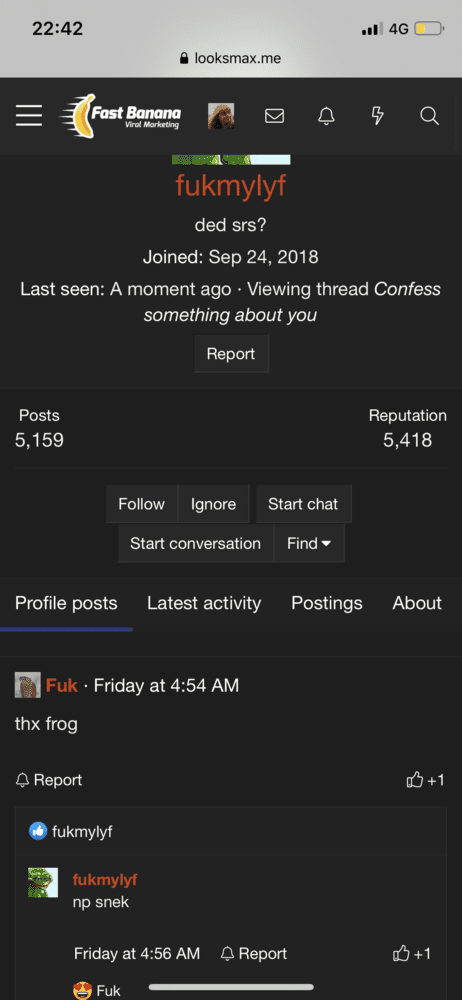The height and width of the screenshot is (1000, 462).
Task: Open the envelope conversations inbox
Action: click(x=274, y=116)
